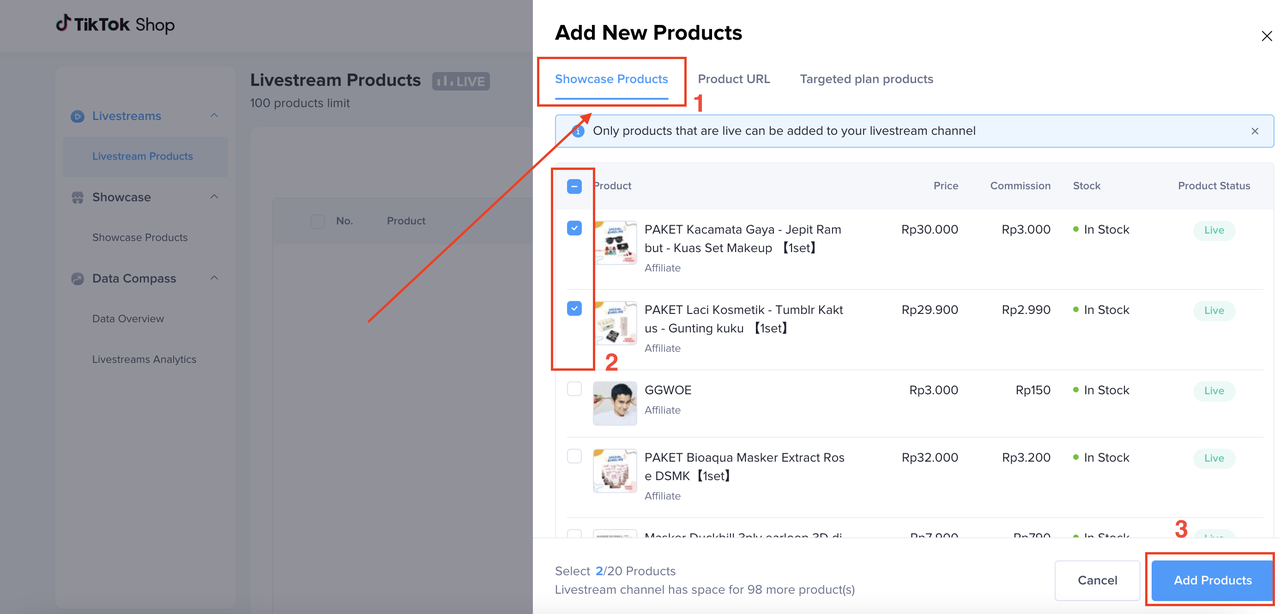This screenshot has width=1280, height=614.
Task: Click the GGWOE product thumbnail
Action: click(614, 403)
